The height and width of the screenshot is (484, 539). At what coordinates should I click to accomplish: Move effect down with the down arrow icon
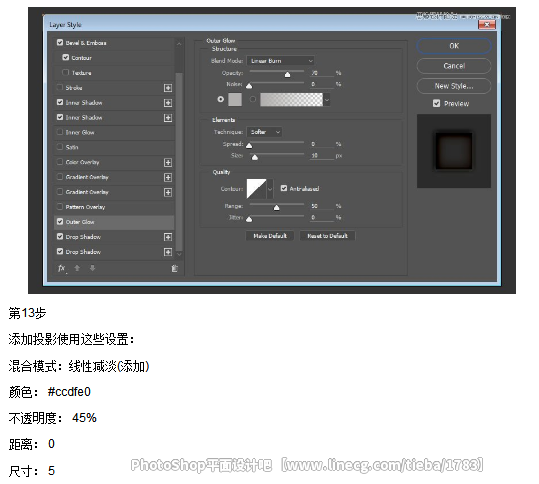pos(92,268)
